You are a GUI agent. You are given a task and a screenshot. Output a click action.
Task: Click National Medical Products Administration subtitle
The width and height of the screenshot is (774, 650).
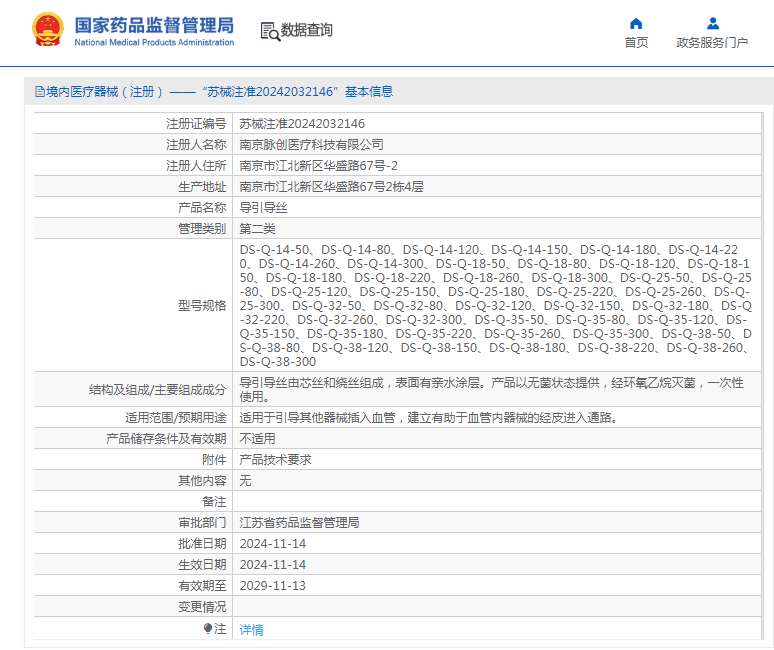(154, 42)
